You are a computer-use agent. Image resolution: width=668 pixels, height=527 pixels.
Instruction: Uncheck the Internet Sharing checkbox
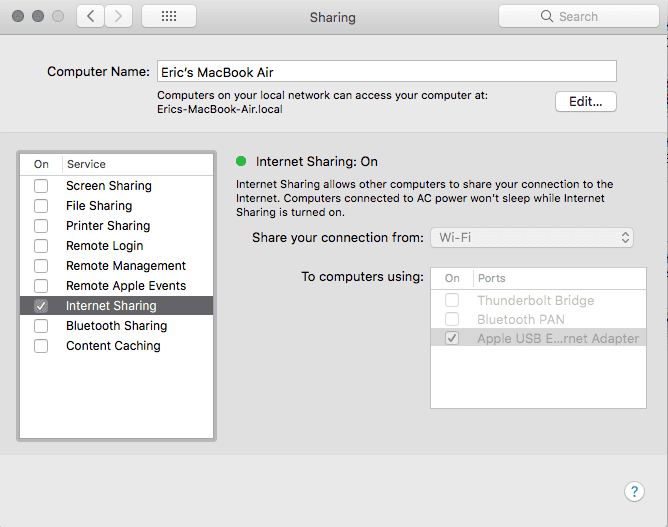click(x=41, y=306)
